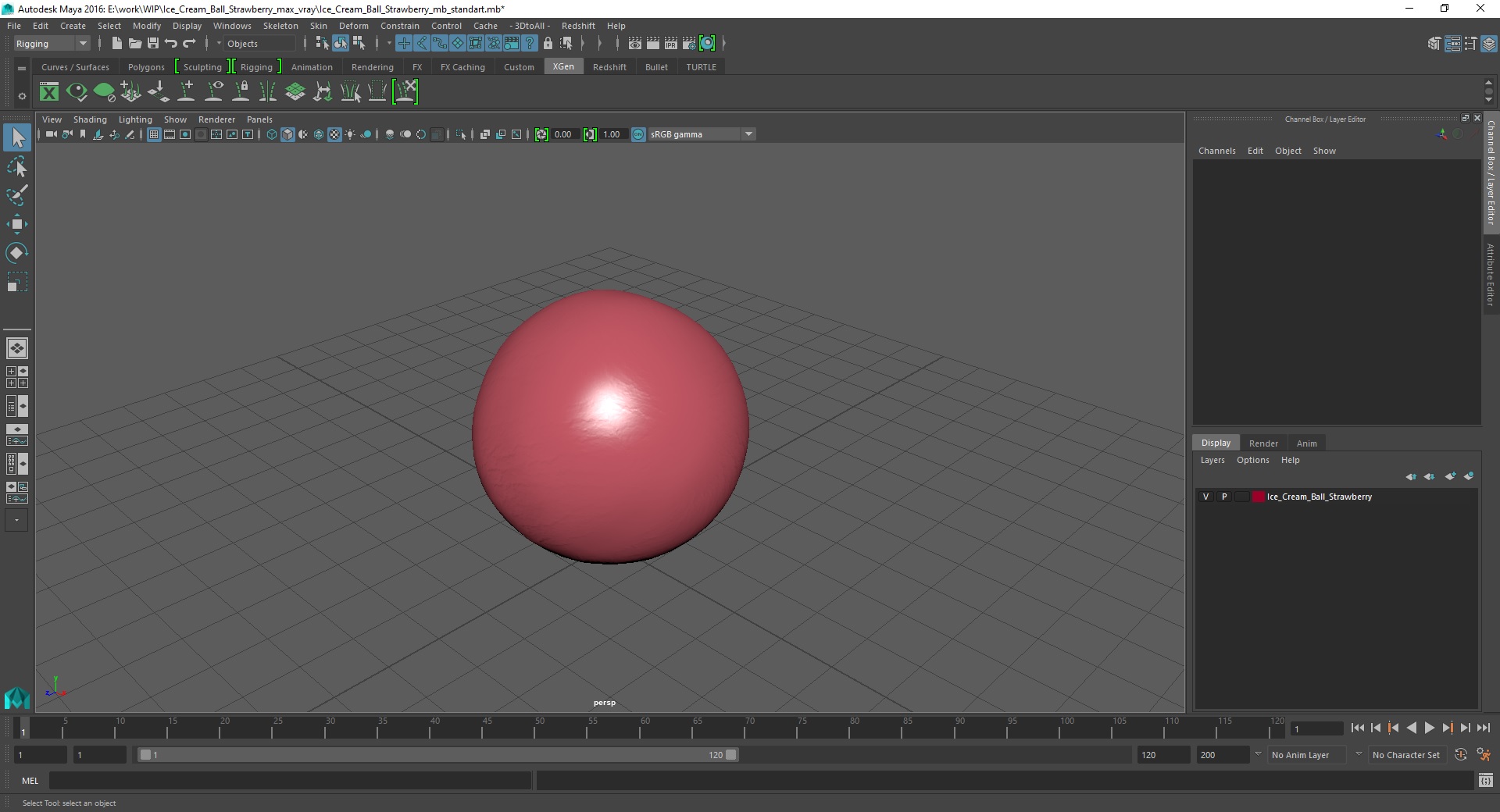Screen dimensions: 1500x812
Task: Toggle use all lights icon
Action: [x=350, y=134]
